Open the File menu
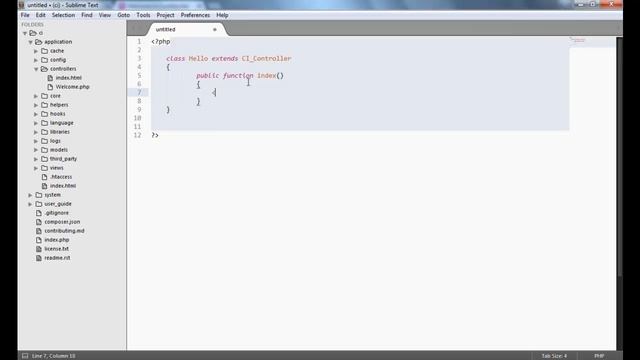 click(x=25, y=15)
